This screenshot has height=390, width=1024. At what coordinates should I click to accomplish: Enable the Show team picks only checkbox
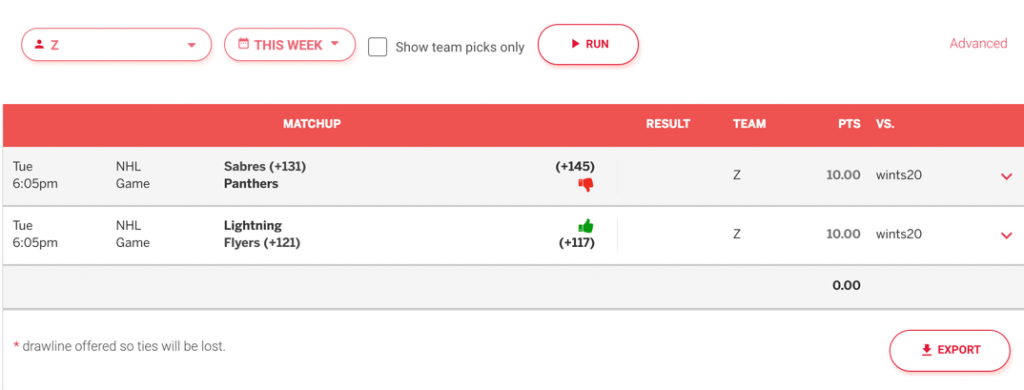pos(377,47)
